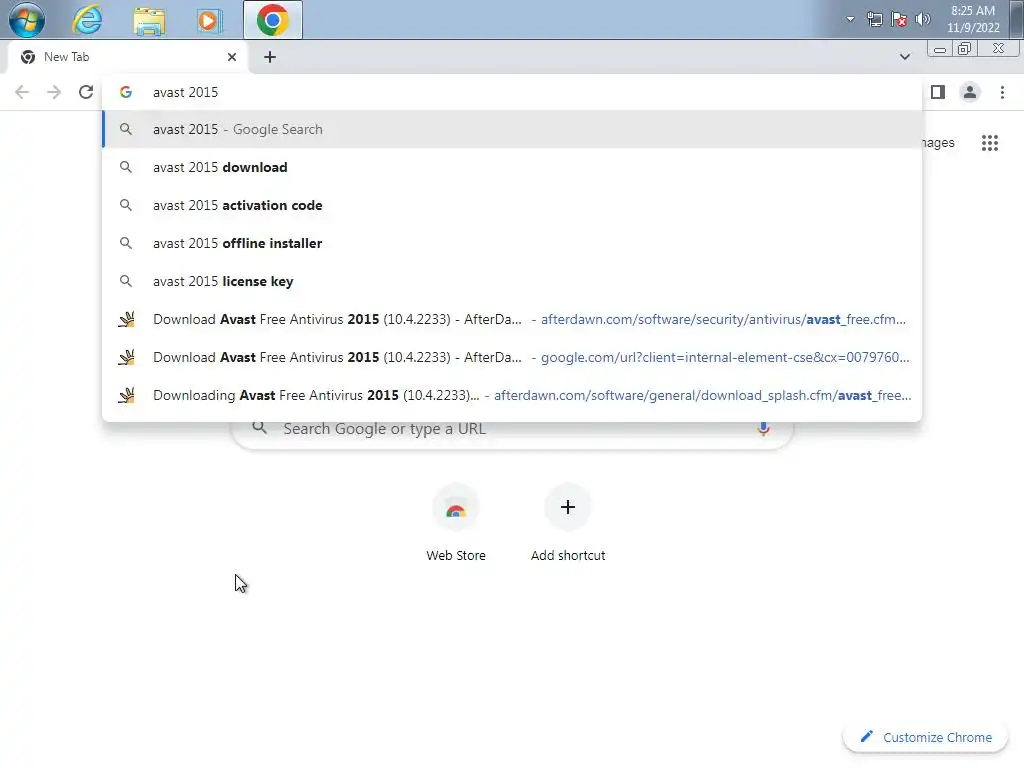Open the google.com/url internal-element-cse history suggestion
Image resolution: width=1024 pixels, height=768 pixels.
512,357
